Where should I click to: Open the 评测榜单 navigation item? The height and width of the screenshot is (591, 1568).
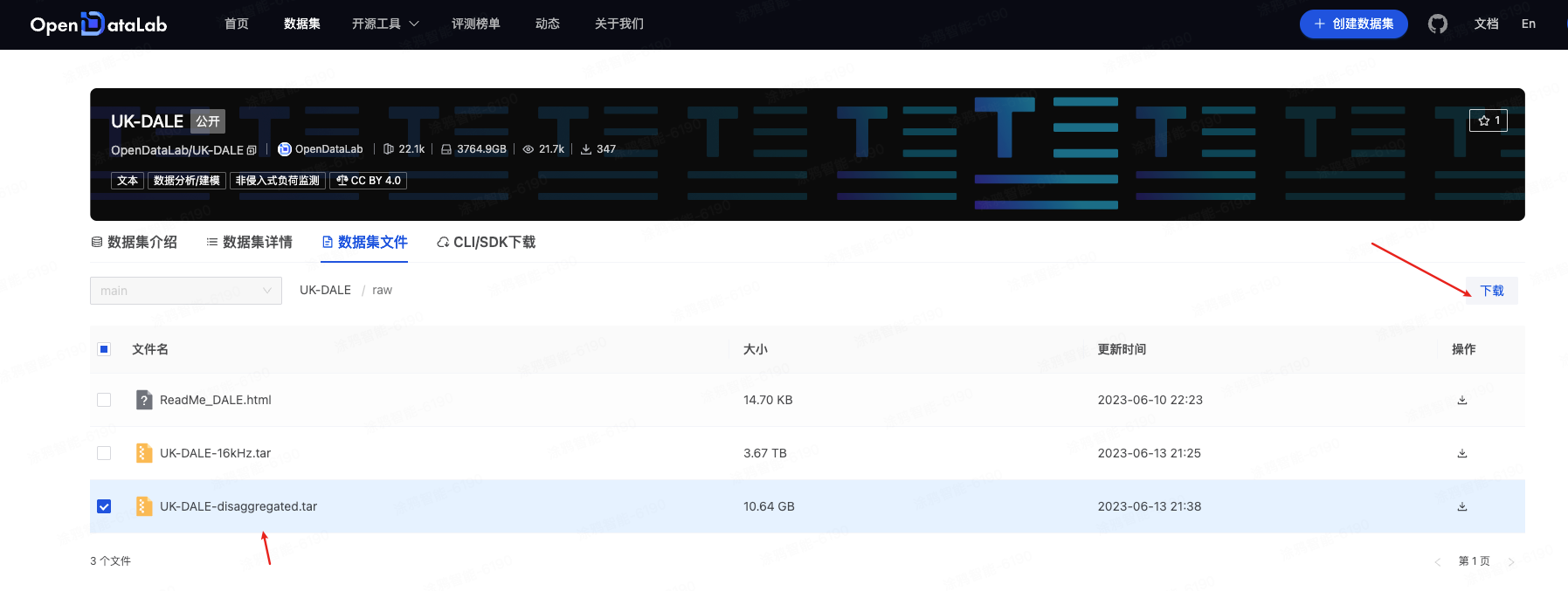pyautogui.click(x=476, y=24)
